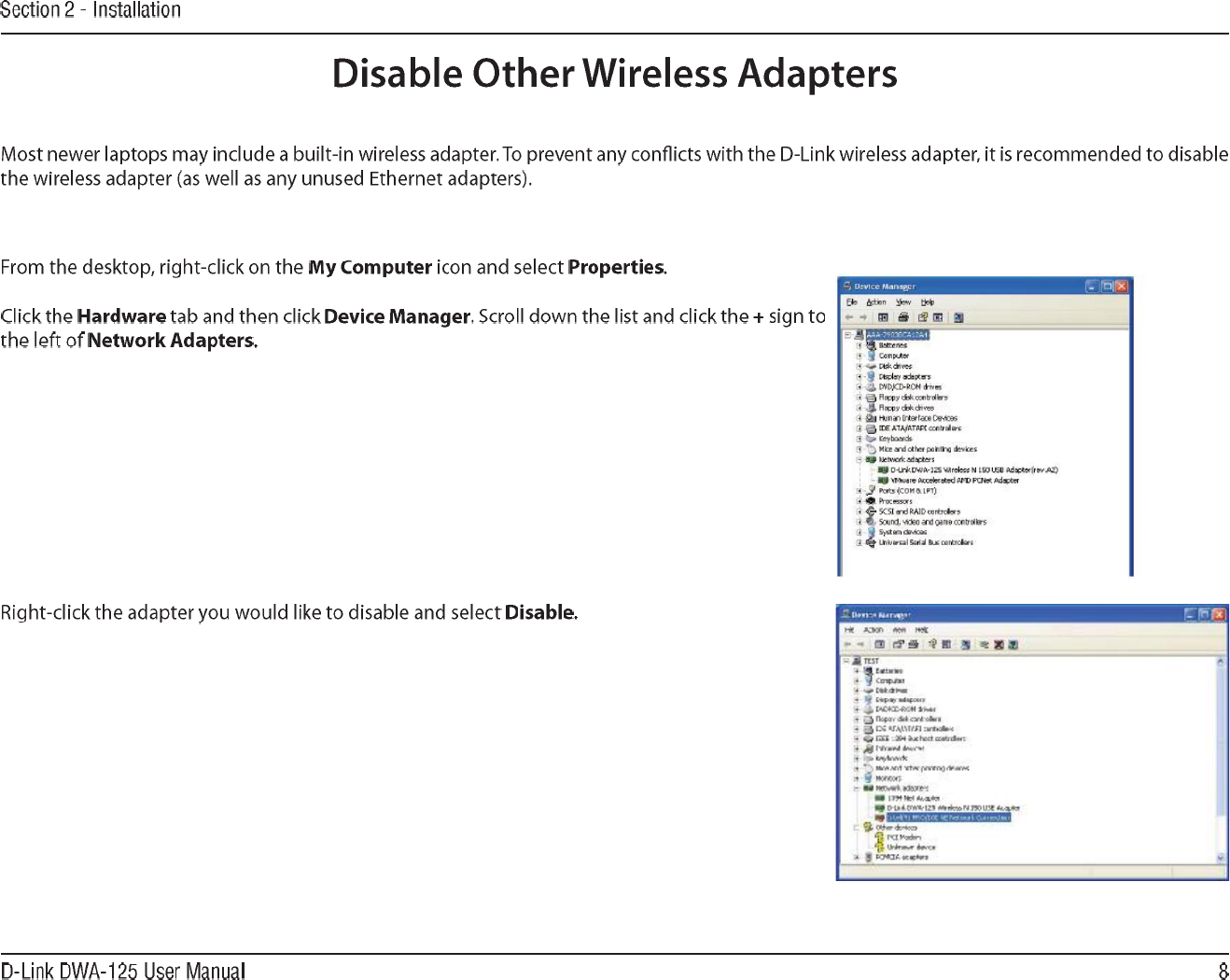1230x980 pixels.
Task: Expand PCMCIA adapters node in bottom Device Manager
Action: pos(857,857)
